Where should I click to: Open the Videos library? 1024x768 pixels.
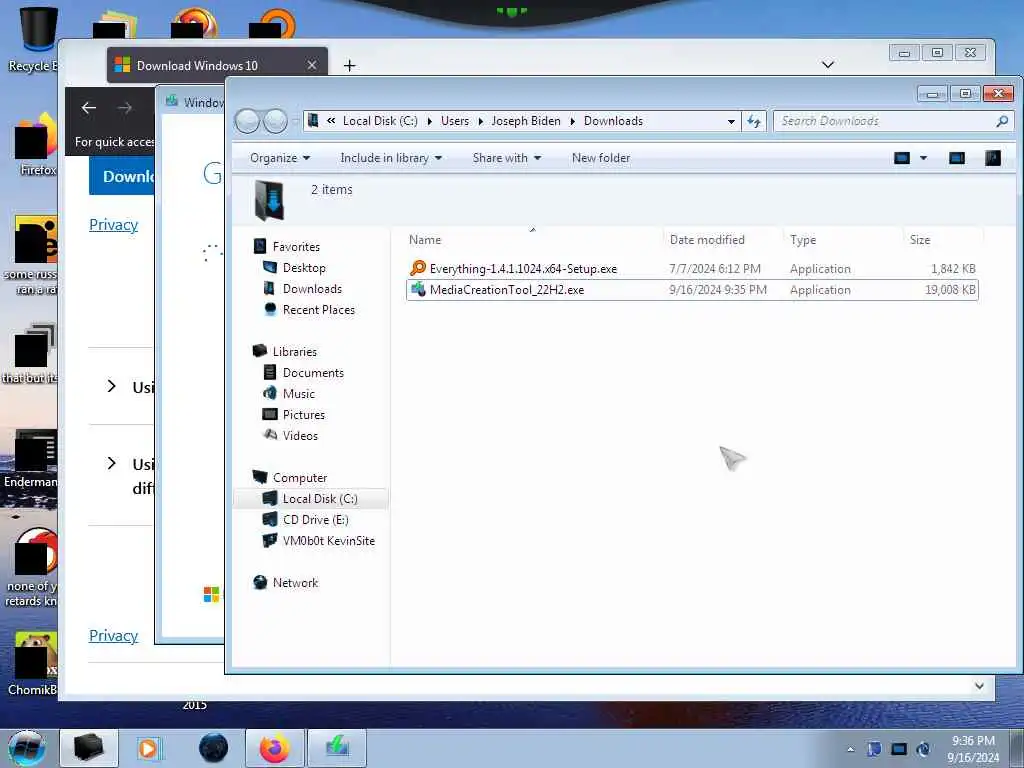point(300,436)
